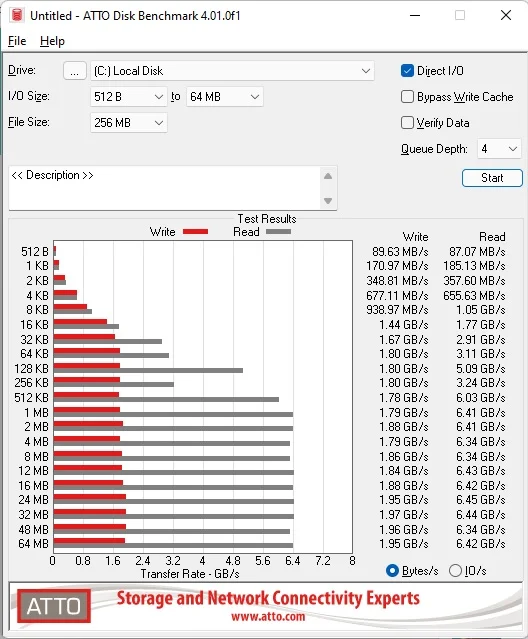This screenshot has height=639, width=528.
Task: Click the 89.63 MB/s write value
Action: 400,252
